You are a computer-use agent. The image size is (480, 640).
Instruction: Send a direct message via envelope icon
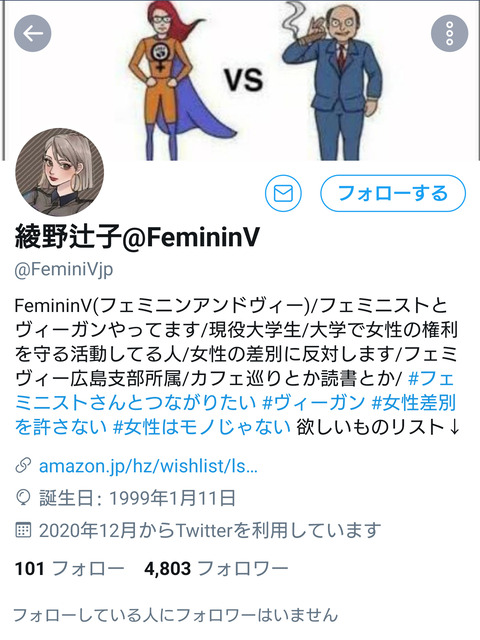point(283,193)
